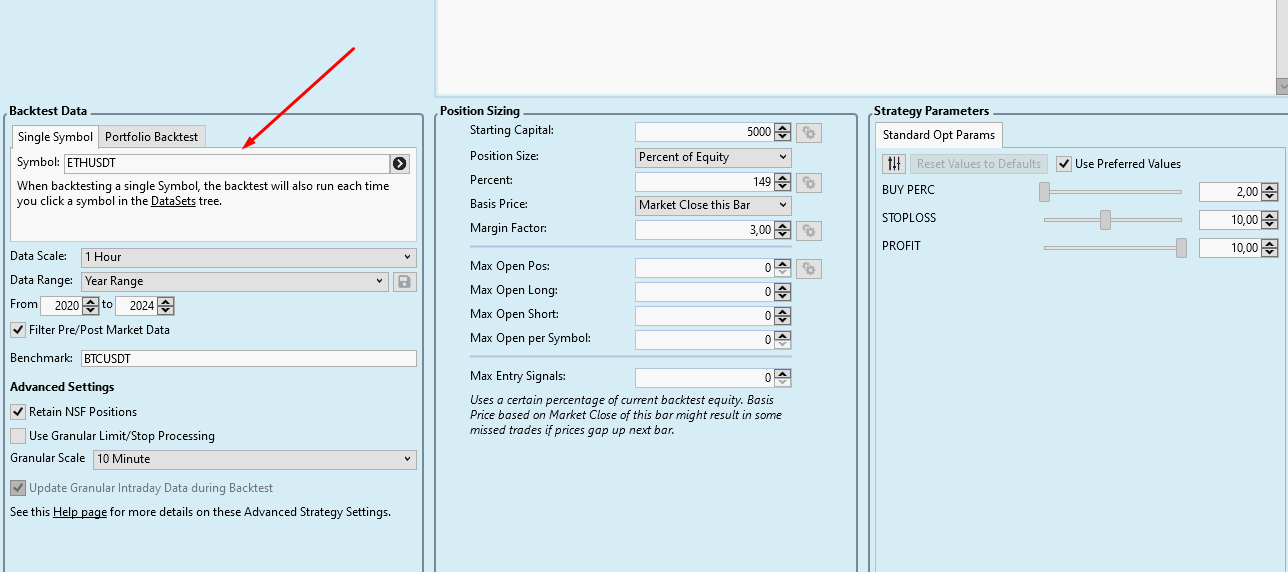Click the gear icon beside Max Open Pos
This screenshot has height=572, width=1288.
point(809,268)
